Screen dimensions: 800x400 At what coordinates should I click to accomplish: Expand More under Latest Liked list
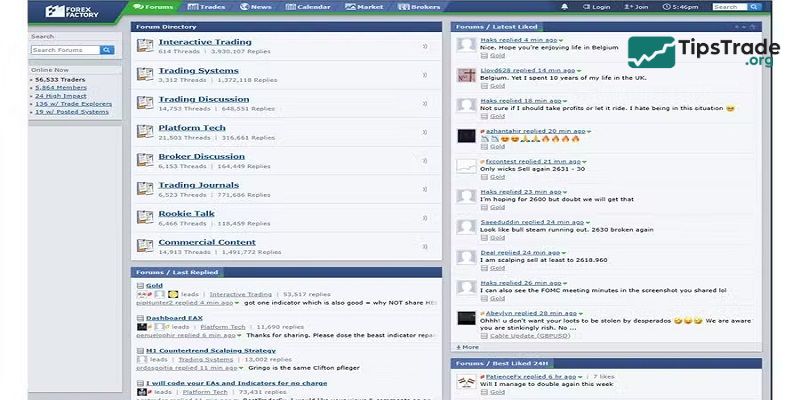click(467, 347)
